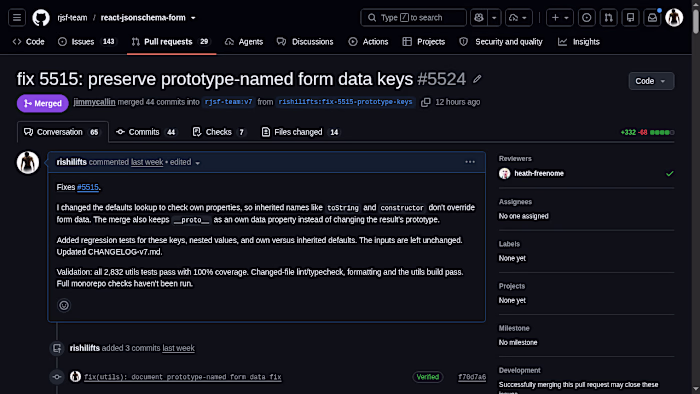Click the search input field

413,18
